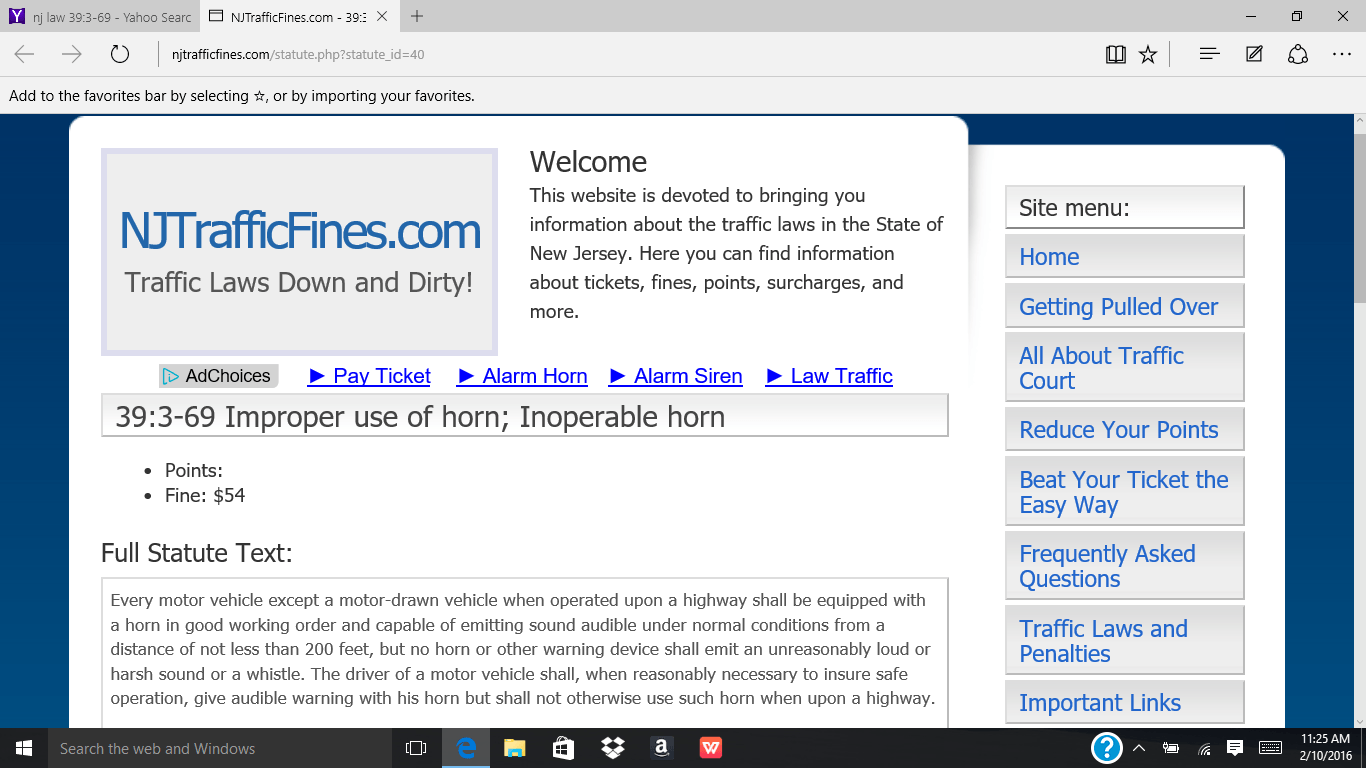Show hidden system tray icons chevron
The height and width of the screenshot is (768, 1366).
(x=1139, y=748)
